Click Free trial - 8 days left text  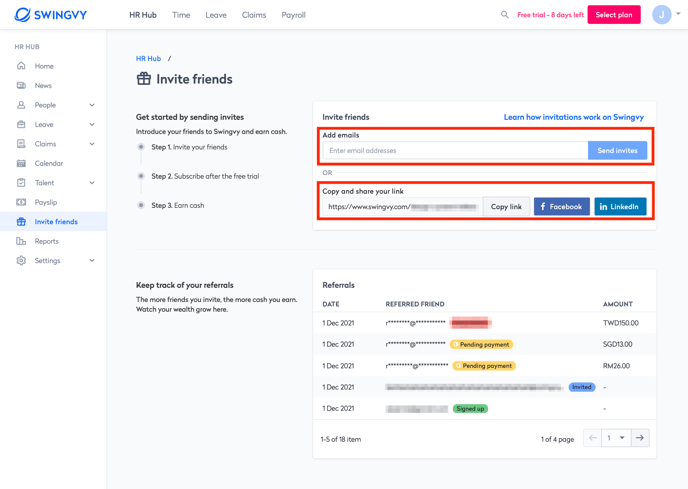tap(550, 15)
